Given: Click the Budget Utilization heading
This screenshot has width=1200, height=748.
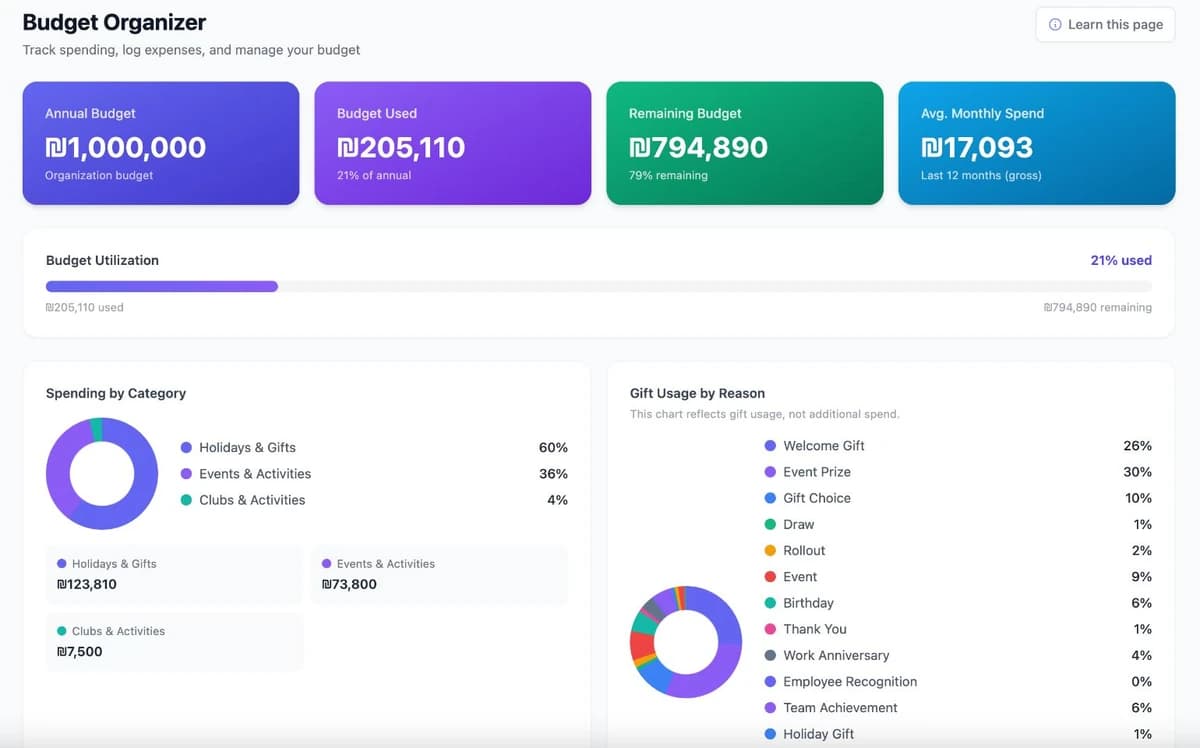Looking at the screenshot, I should click(x=102, y=260).
